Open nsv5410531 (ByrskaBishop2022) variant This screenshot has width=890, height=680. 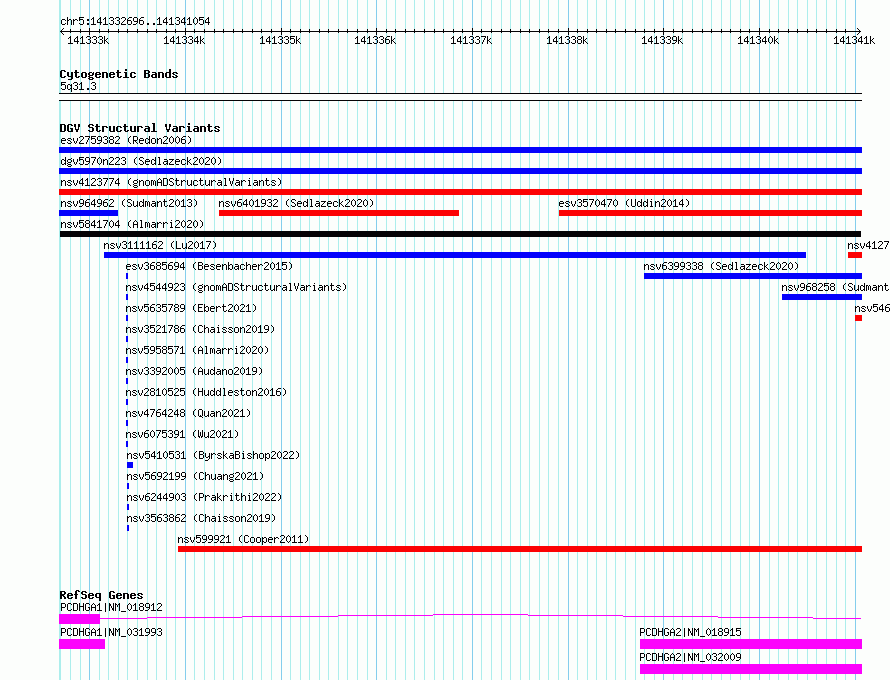(x=213, y=455)
